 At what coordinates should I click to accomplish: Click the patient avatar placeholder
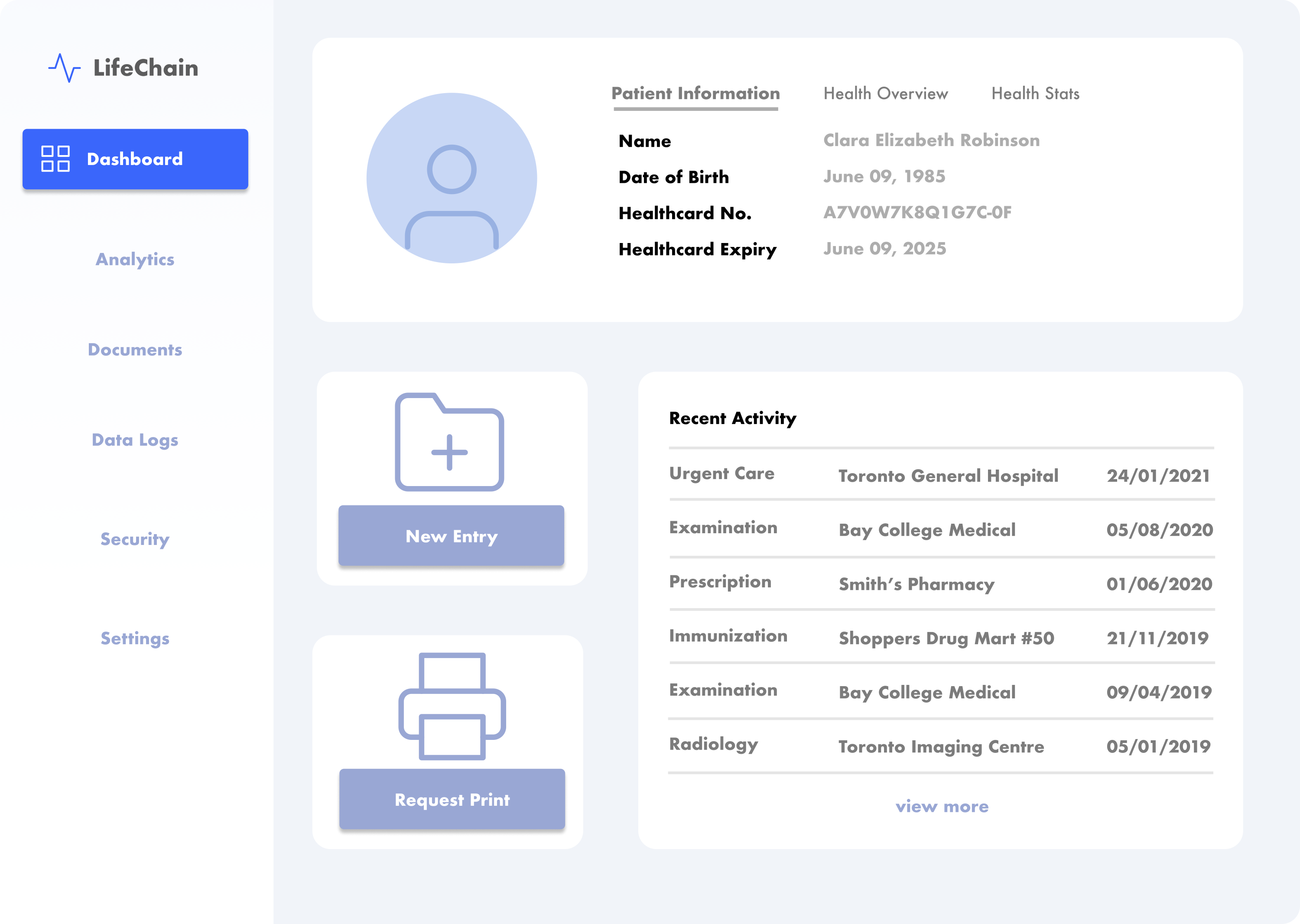pos(452,178)
